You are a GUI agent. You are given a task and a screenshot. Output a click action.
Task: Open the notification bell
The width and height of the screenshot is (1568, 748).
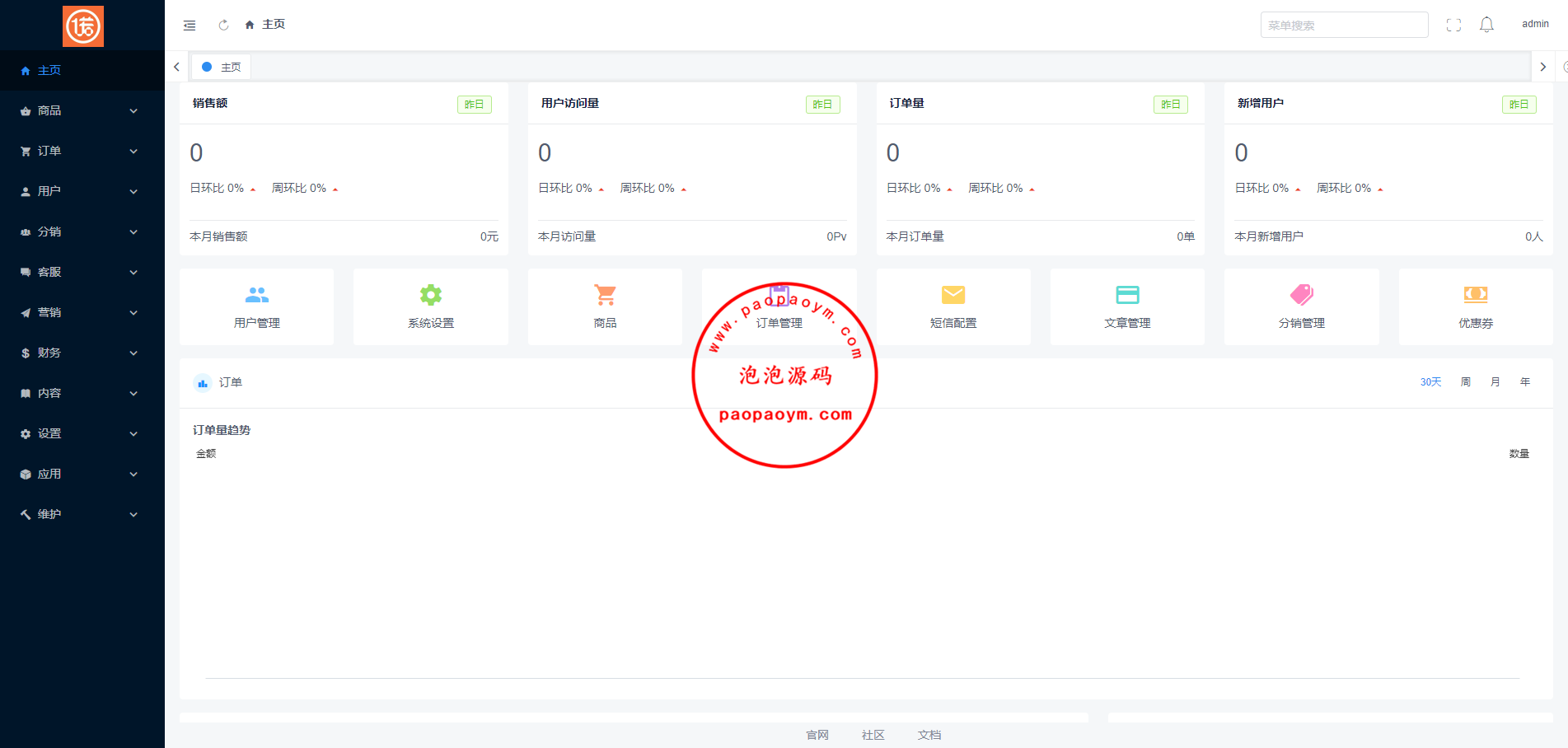coord(1486,25)
